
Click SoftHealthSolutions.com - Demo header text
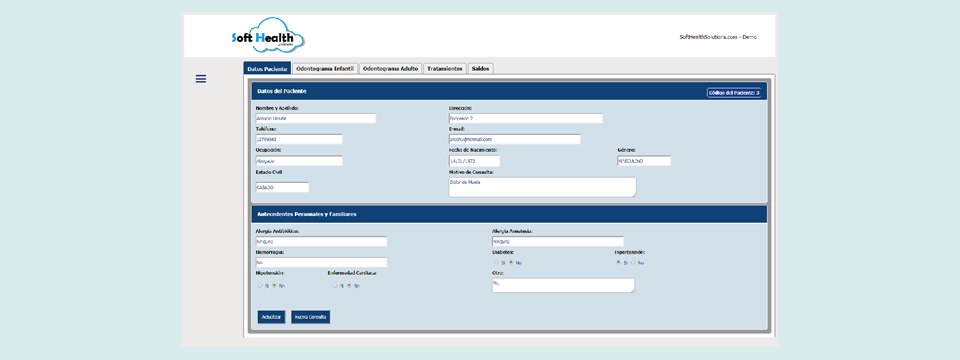(x=718, y=37)
